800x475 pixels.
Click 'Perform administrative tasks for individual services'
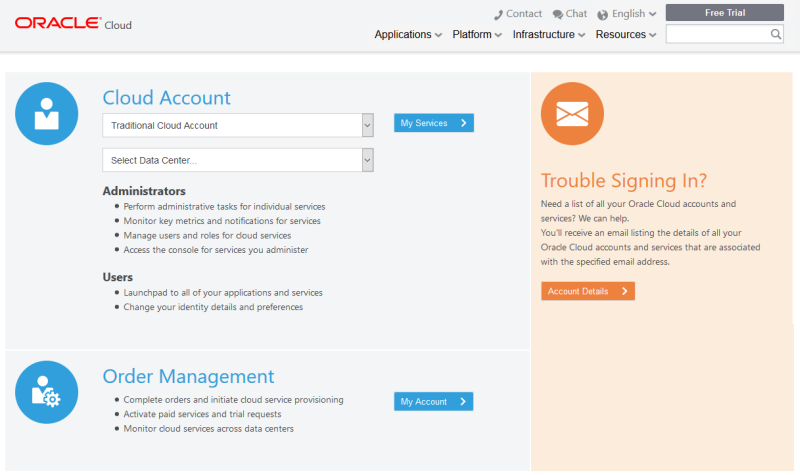point(224,207)
